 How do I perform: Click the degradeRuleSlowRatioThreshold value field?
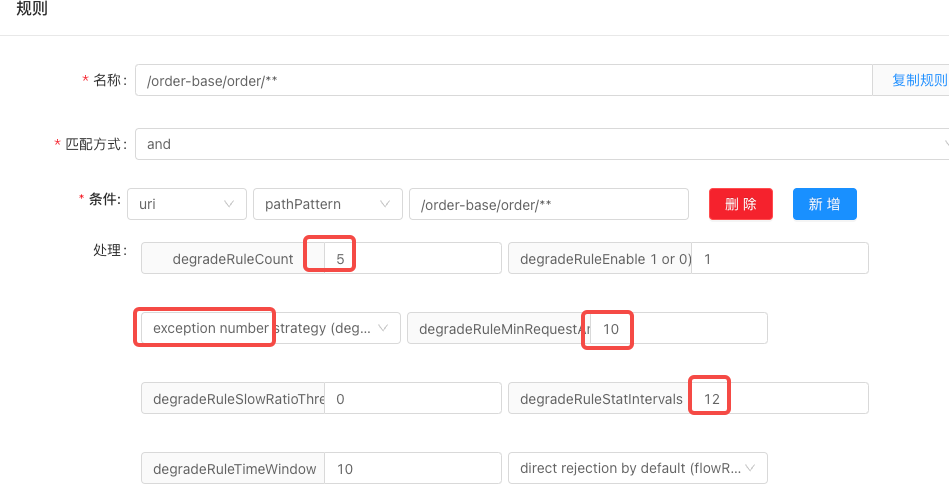(413, 398)
